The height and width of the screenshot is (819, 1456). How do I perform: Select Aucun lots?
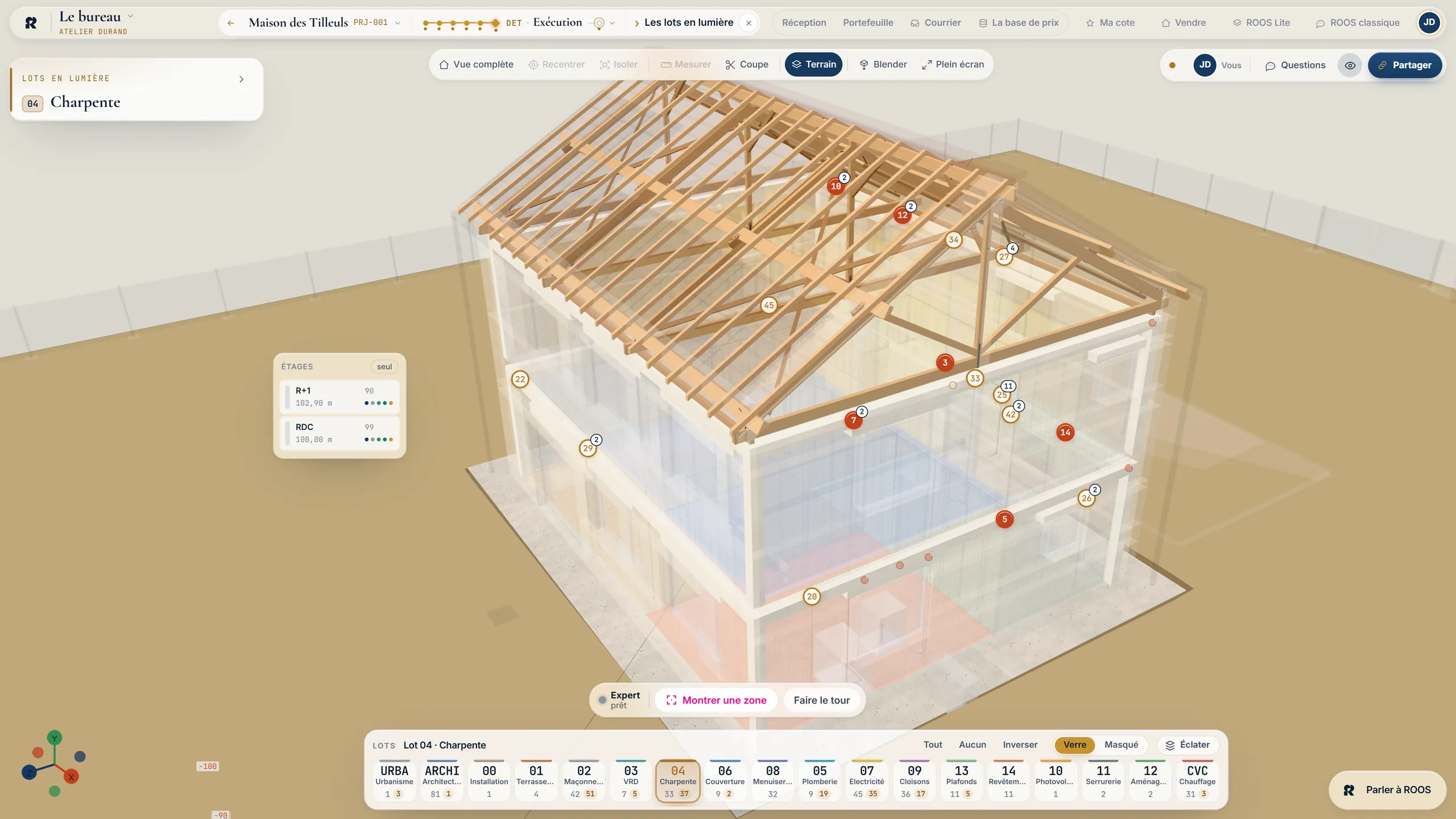[973, 745]
